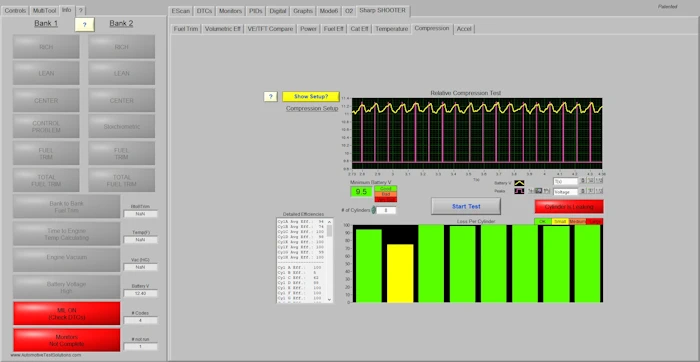Toggle the Voltage axis autoscale lock icon
Screen dimensions: 700x362
[x=583, y=191]
